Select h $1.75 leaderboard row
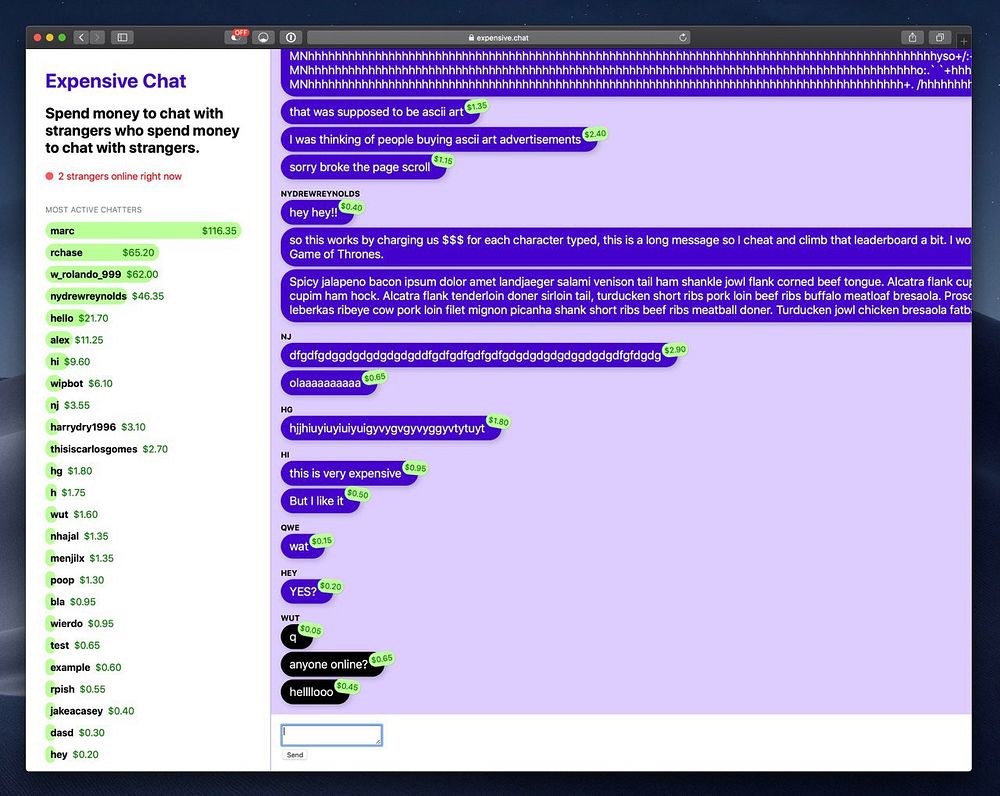1000x796 pixels. click(66, 492)
